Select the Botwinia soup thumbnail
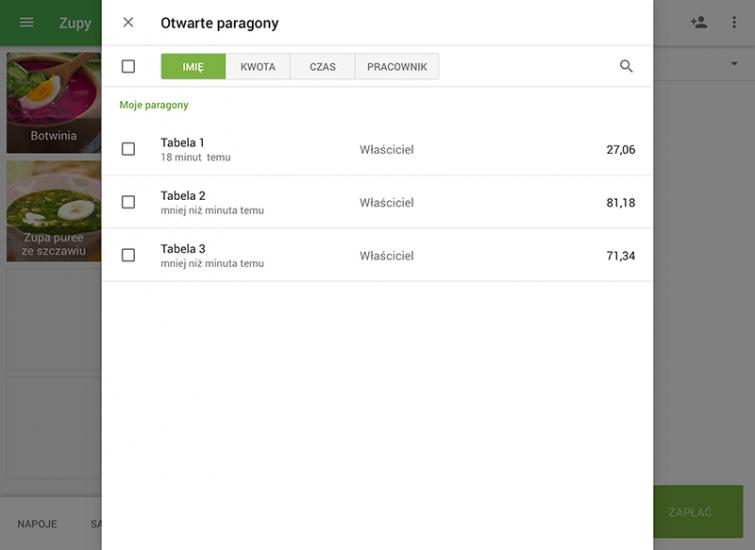This screenshot has height=550, width=755. coord(53,102)
